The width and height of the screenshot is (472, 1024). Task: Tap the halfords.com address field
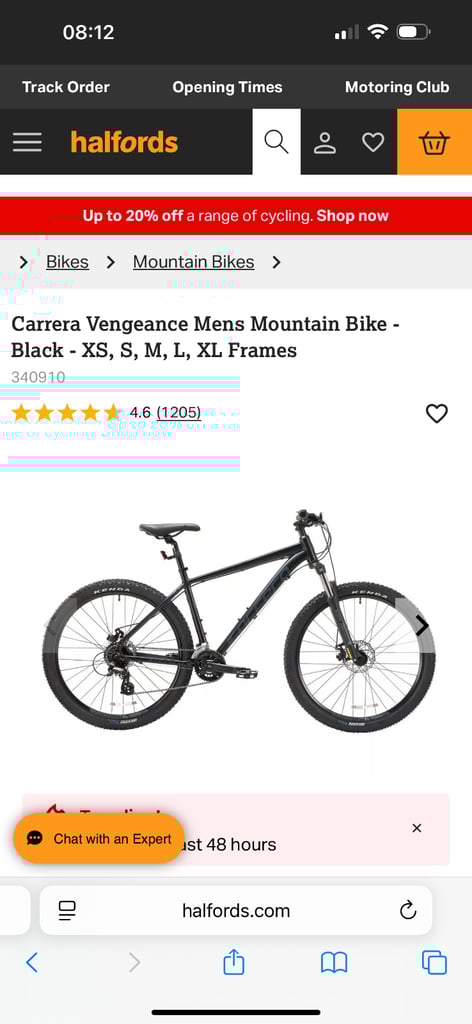click(236, 910)
